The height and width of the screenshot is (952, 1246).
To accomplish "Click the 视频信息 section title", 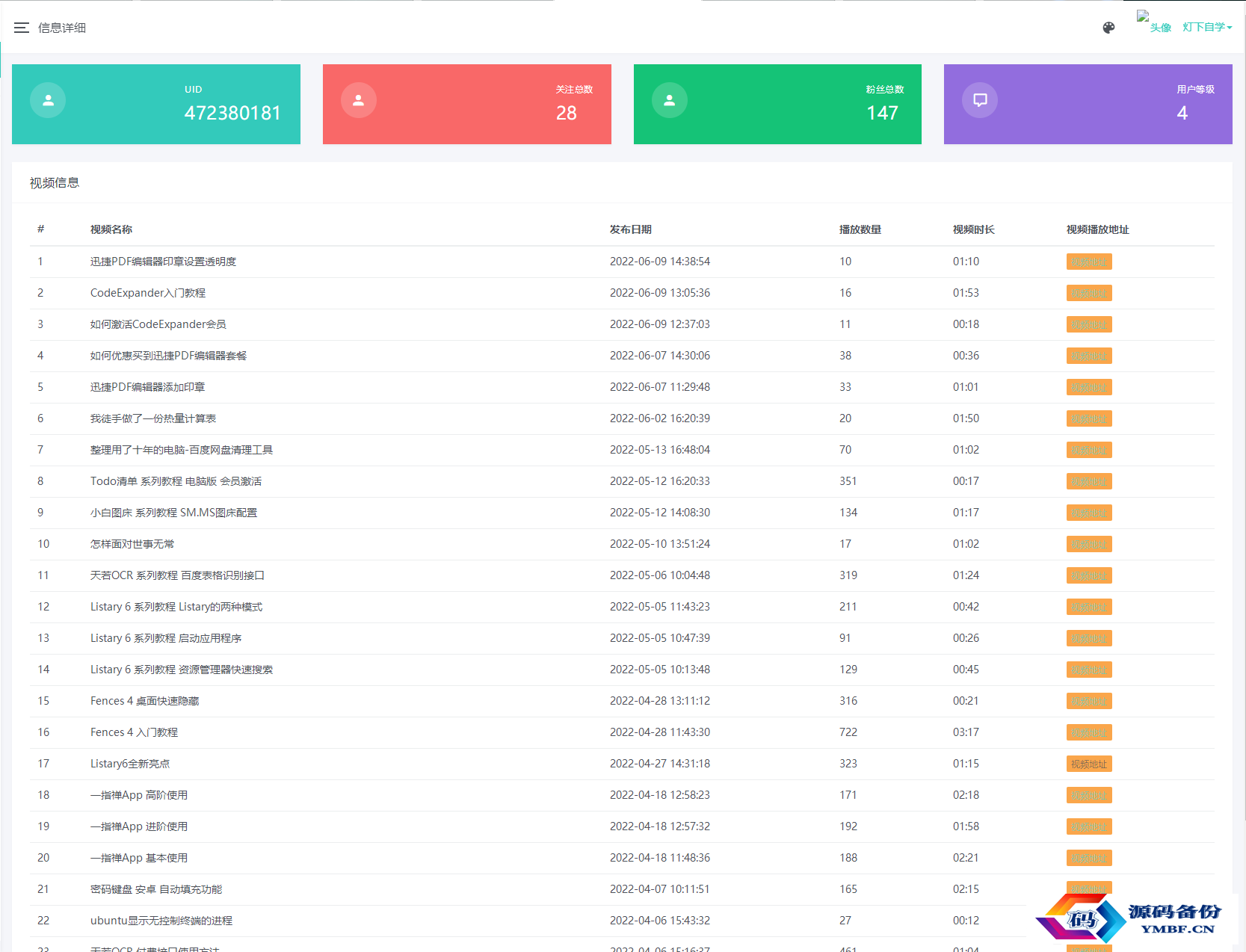I will pos(55,182).
